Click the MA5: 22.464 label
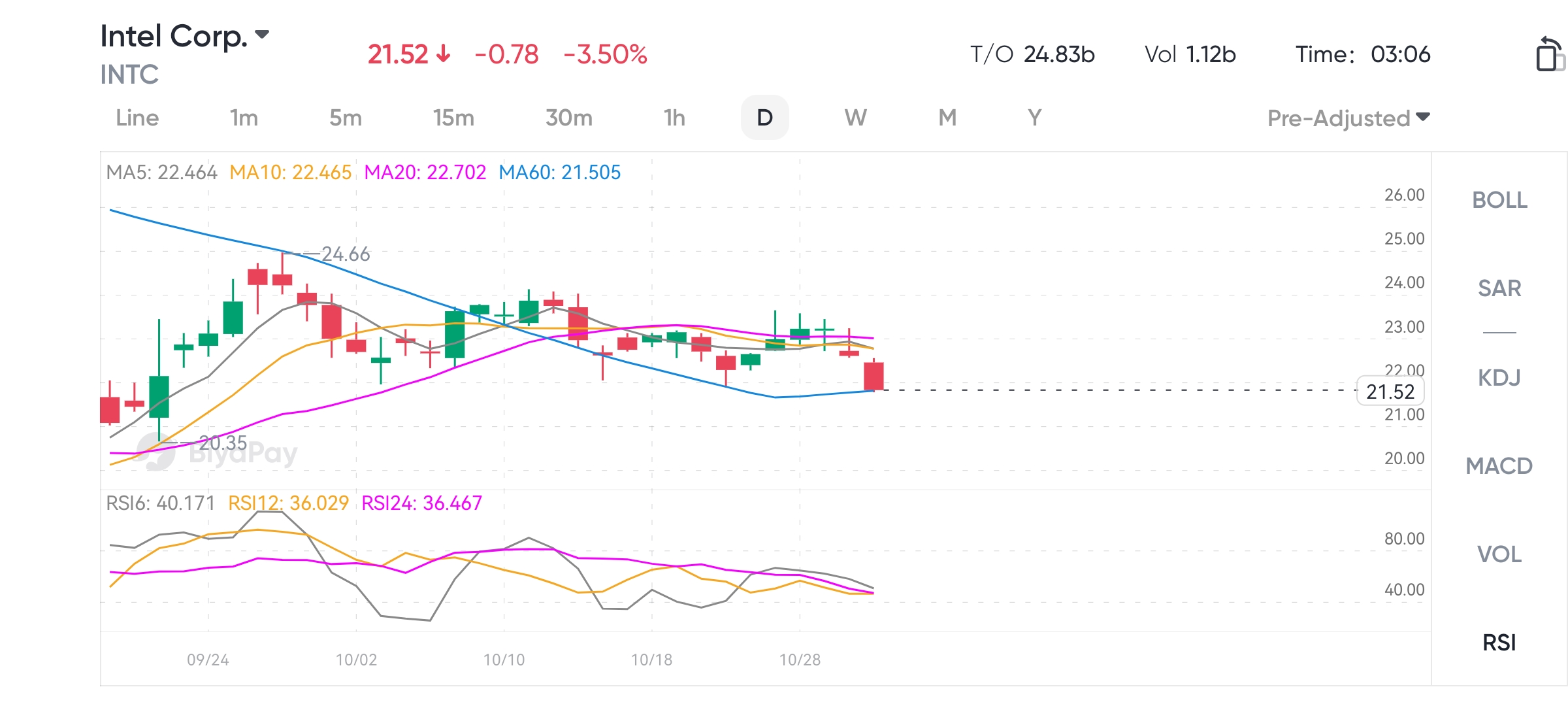Screen dimensions: 1568x706 click(x=161, y=173)
